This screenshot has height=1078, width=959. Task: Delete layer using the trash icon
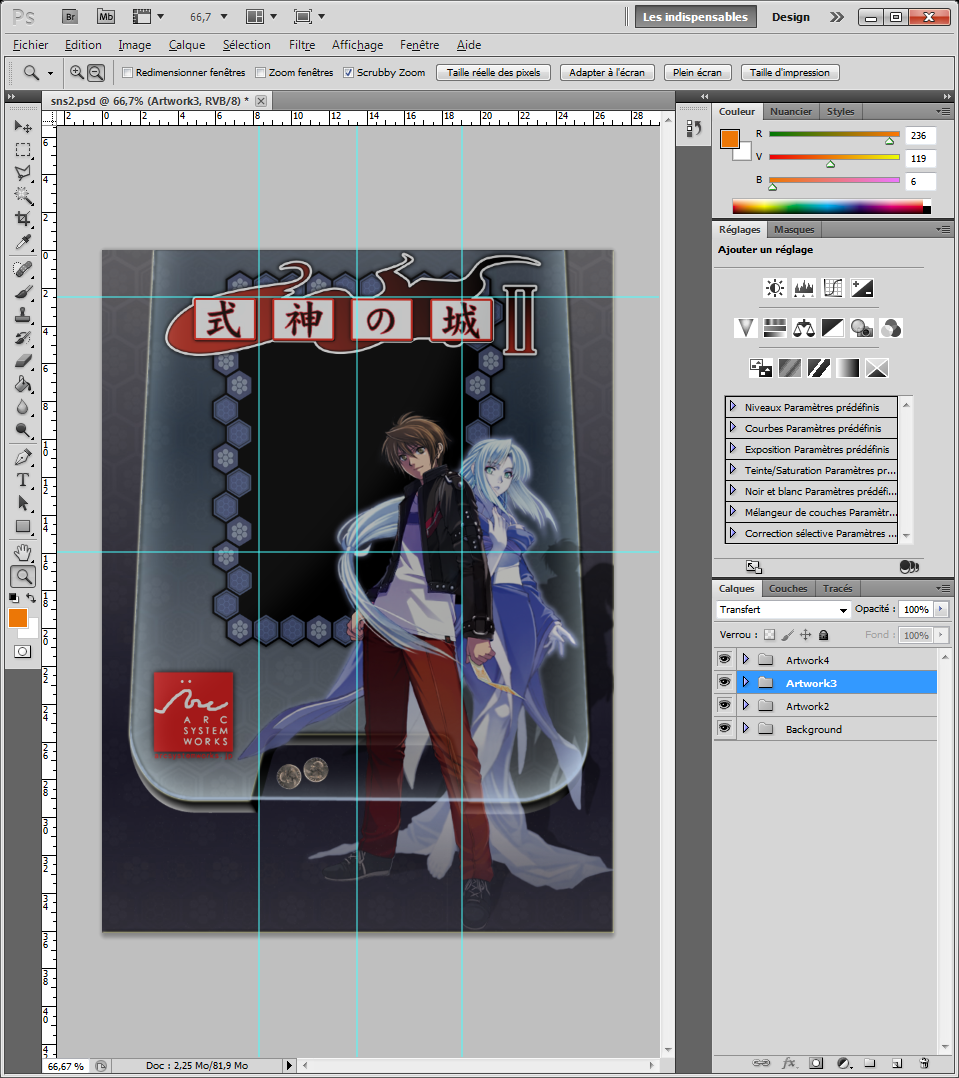[924, 1063]
